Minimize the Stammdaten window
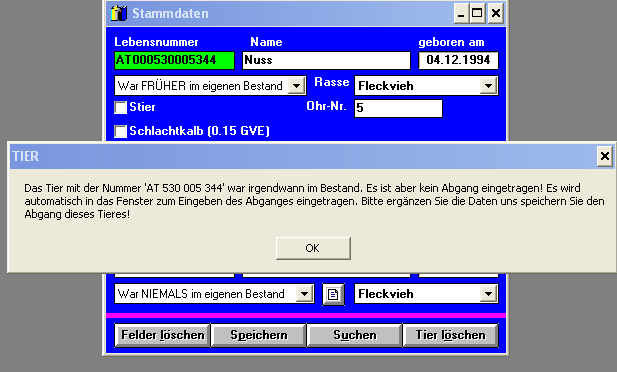This screenshot has width=617, height=372. pyautogui.click(x=461, y=13)
